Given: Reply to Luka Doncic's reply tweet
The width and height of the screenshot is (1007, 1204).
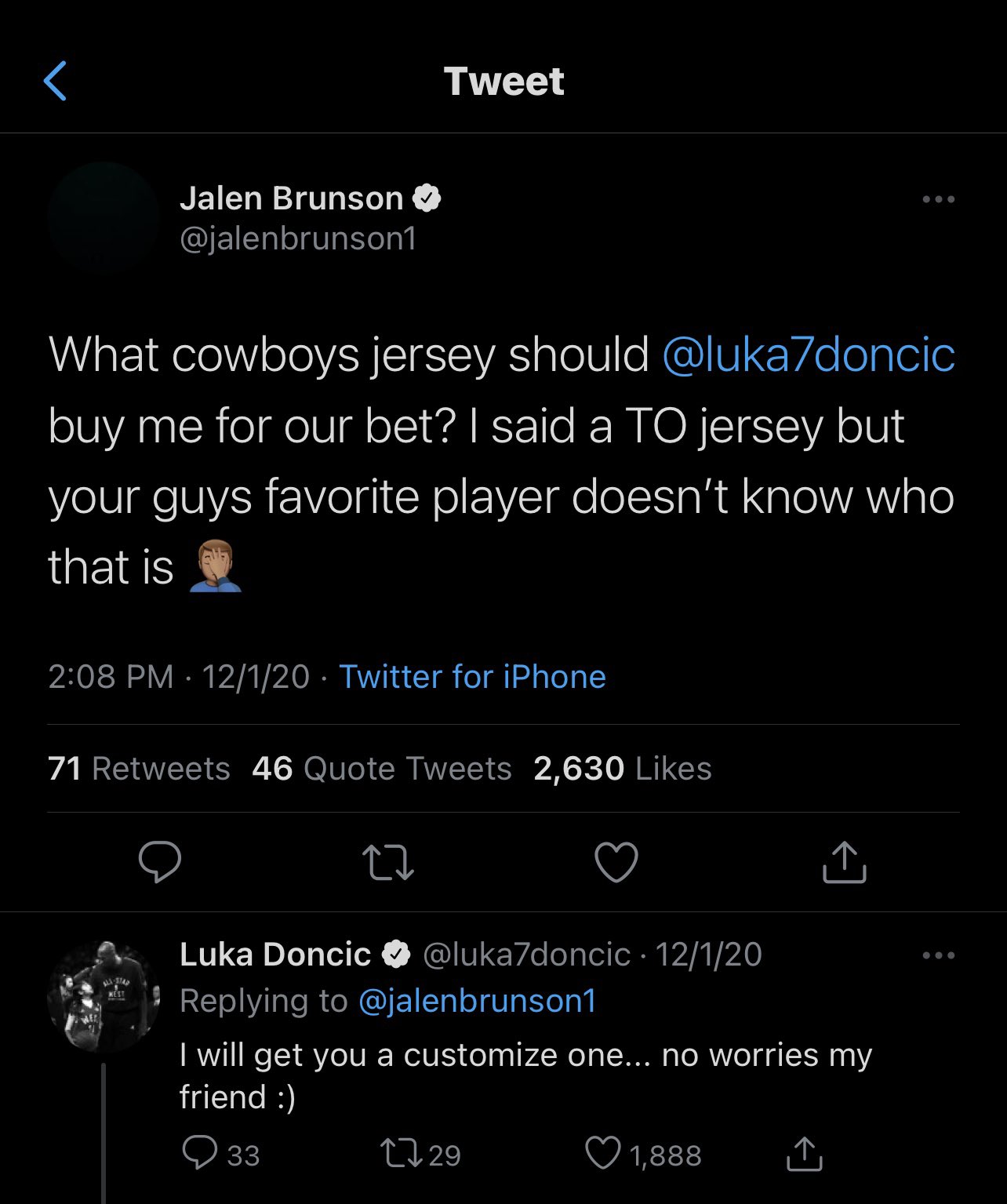Looking at the screenshot, I should pyautogui.click(x=200, y=1154).
